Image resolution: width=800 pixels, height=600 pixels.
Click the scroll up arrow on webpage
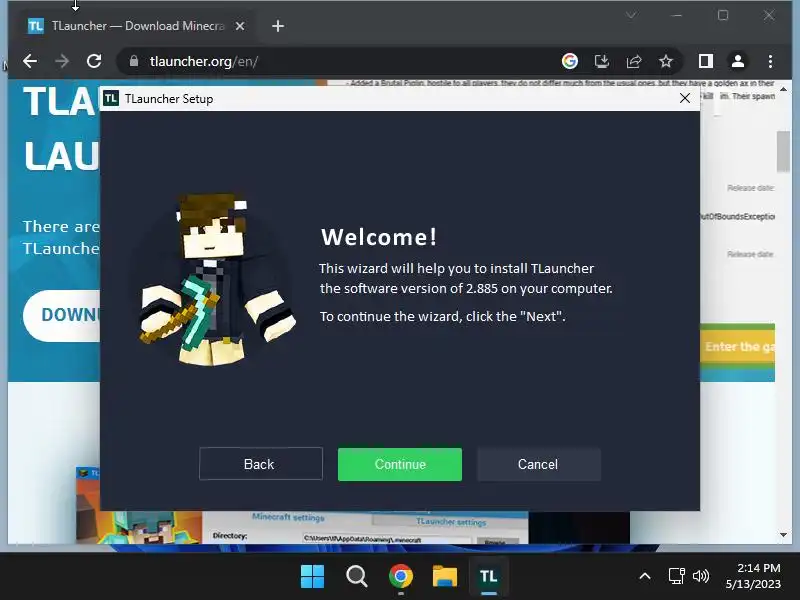click(783, 89)
